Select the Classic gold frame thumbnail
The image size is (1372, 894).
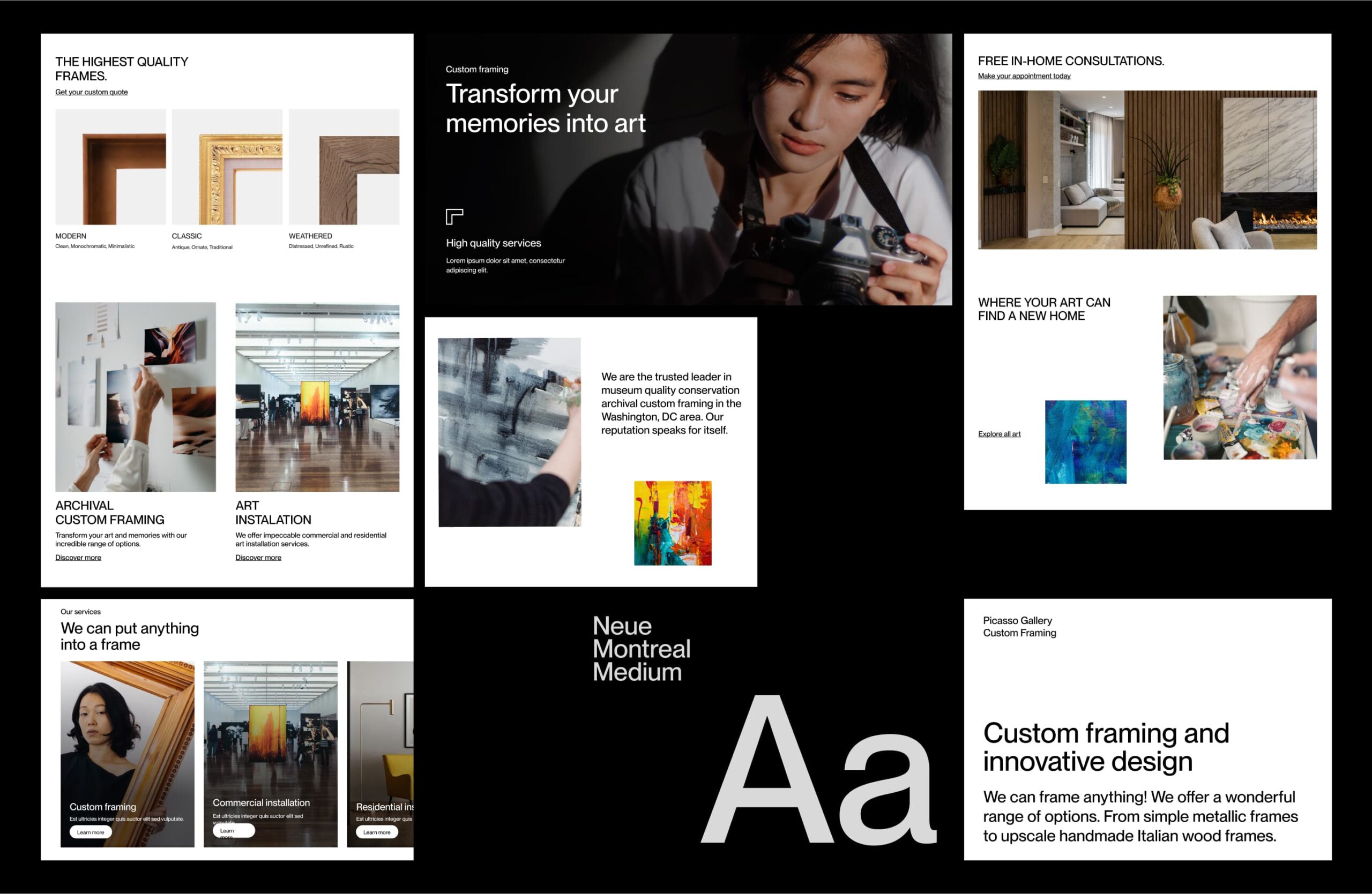click(227, 167)
